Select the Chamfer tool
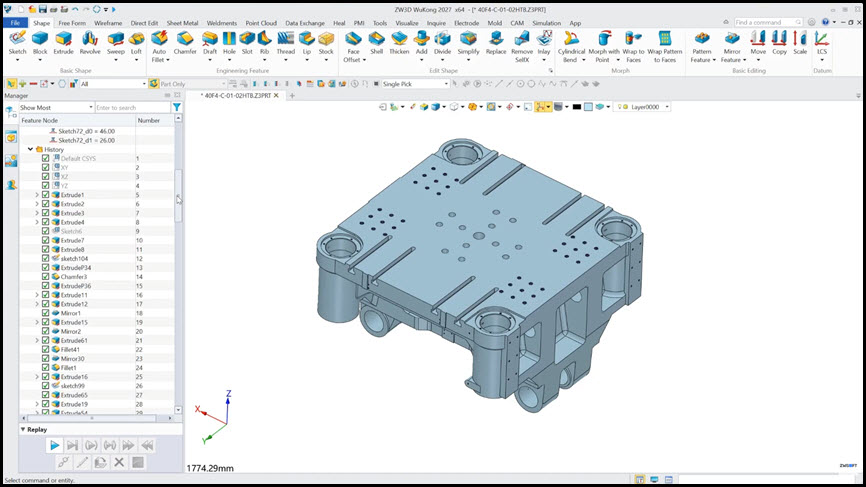Screen dimensions: 866x487 [x=185, y=43]
